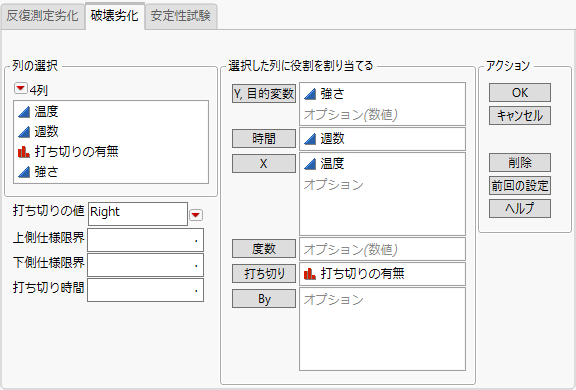Select 週数 in the column selection list
The image size is (576, 390).
[x=46, y=131]
